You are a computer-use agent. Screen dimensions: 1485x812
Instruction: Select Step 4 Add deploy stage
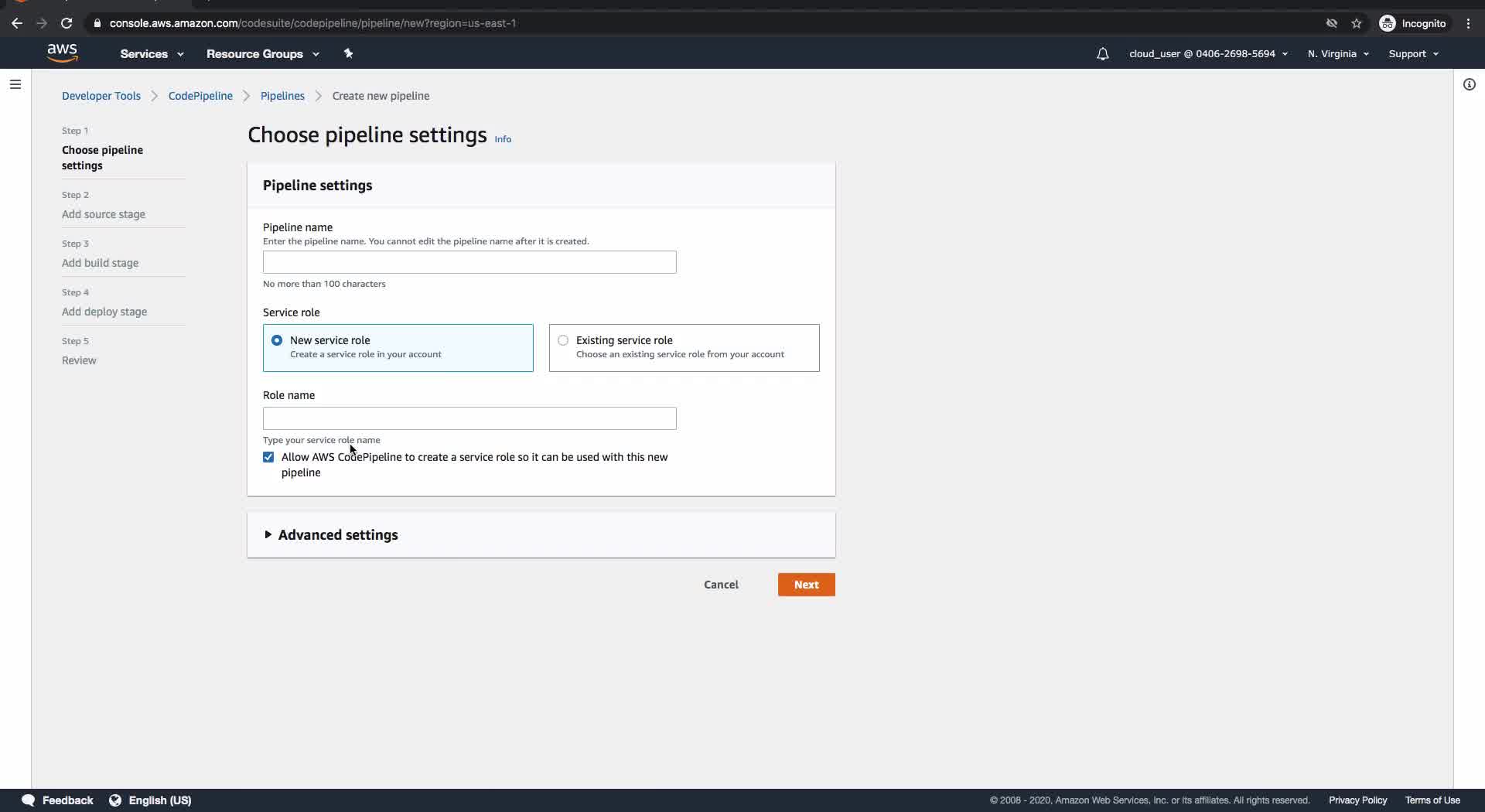pyautogui.click(x=104, y=312)
